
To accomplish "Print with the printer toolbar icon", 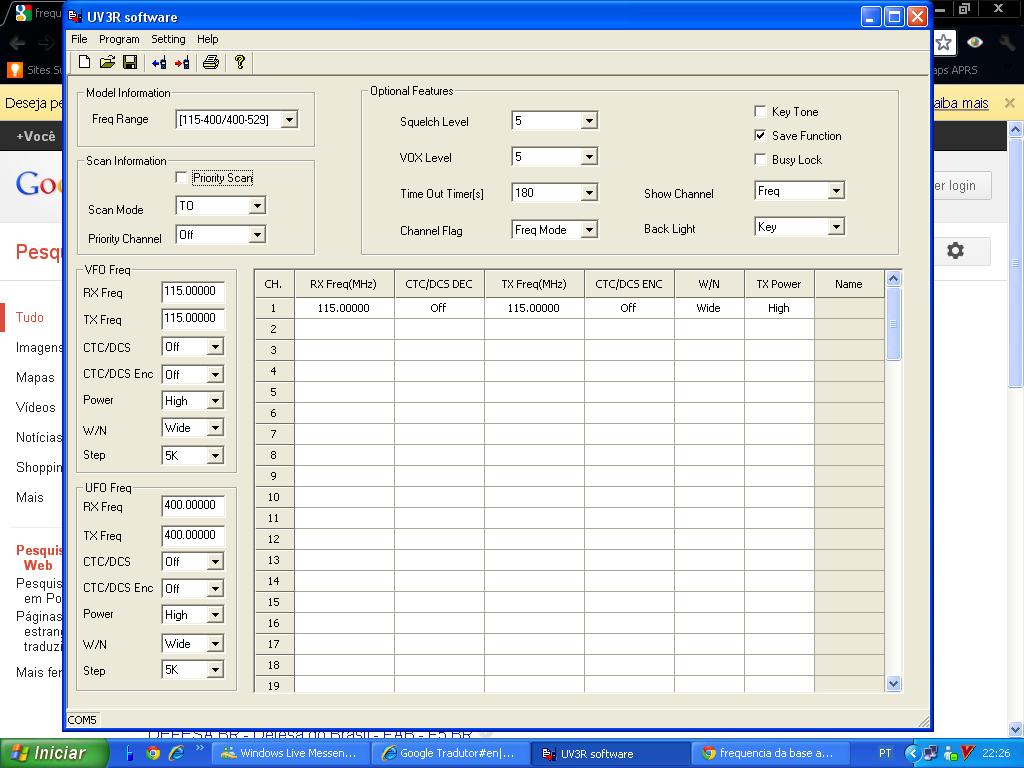I will 211,62.
